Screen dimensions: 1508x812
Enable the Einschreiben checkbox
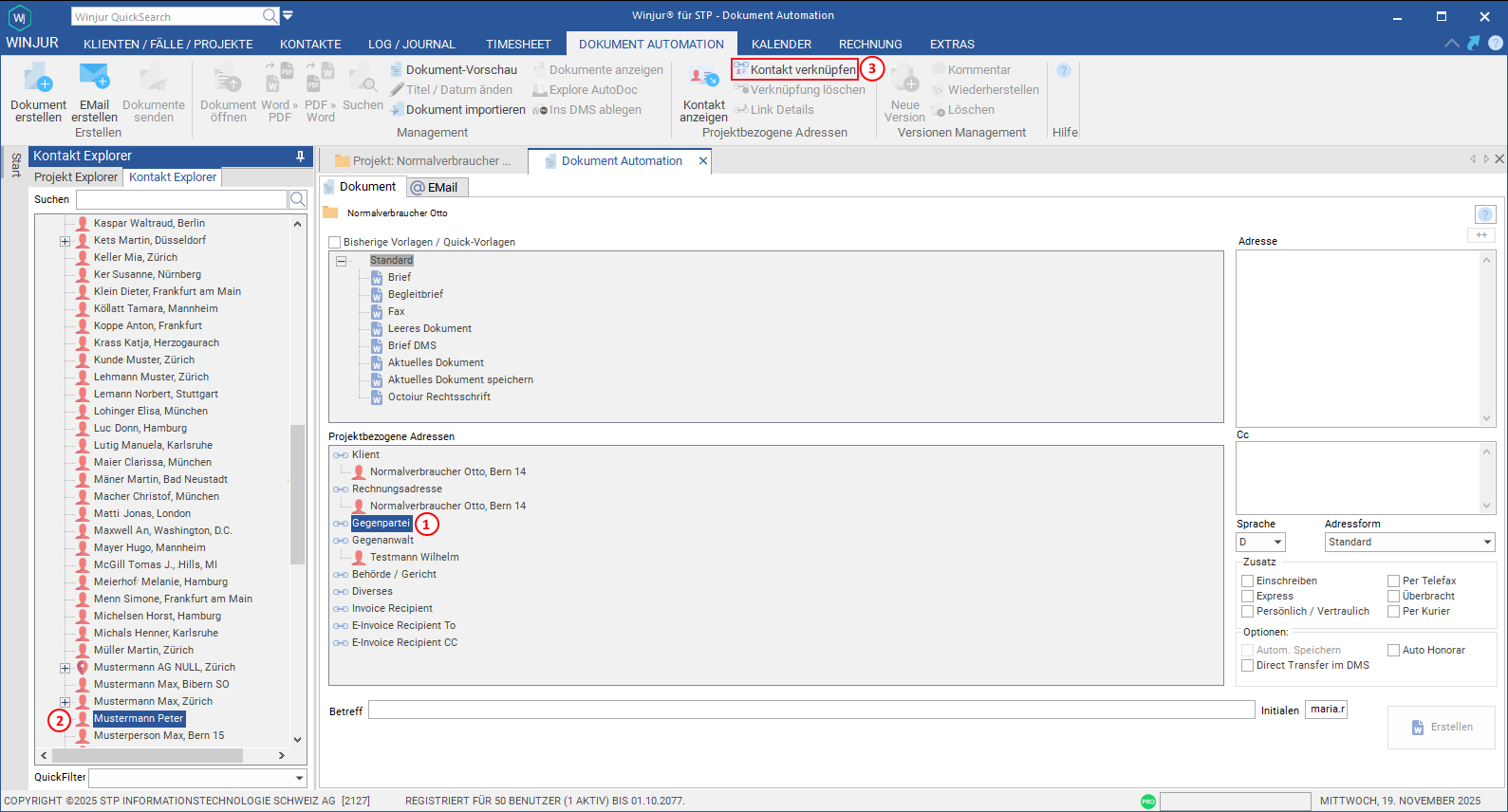[x=1248, y=581]
